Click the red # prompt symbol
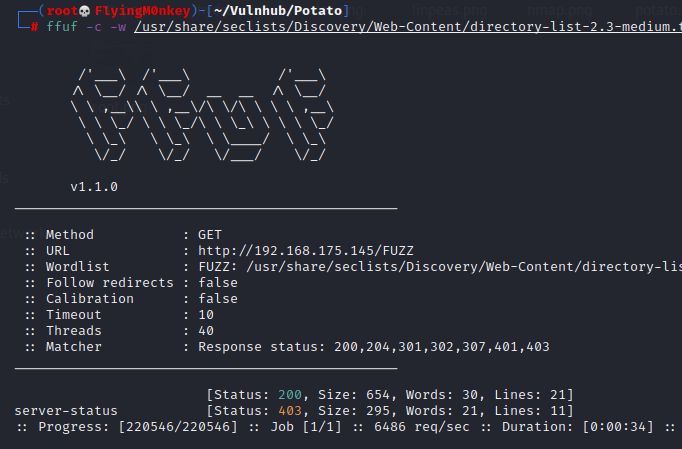 34,26
